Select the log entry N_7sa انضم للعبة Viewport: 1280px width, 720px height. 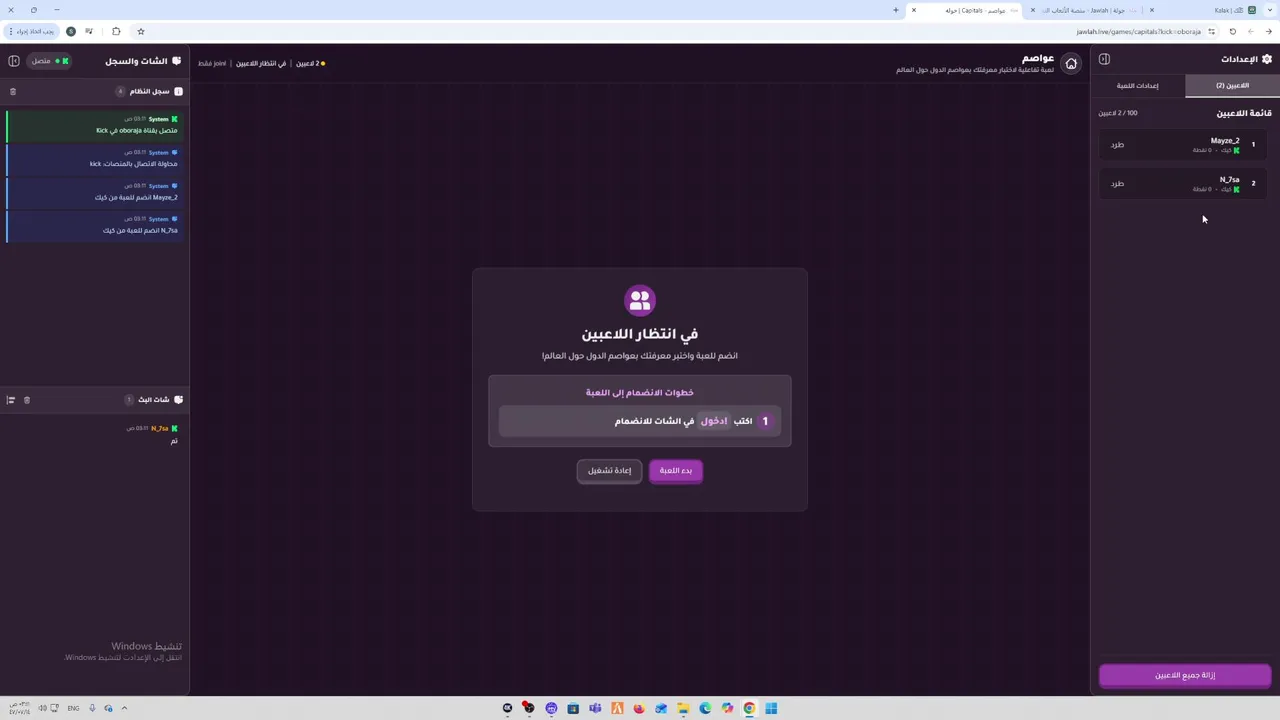(x=94, y=226)
